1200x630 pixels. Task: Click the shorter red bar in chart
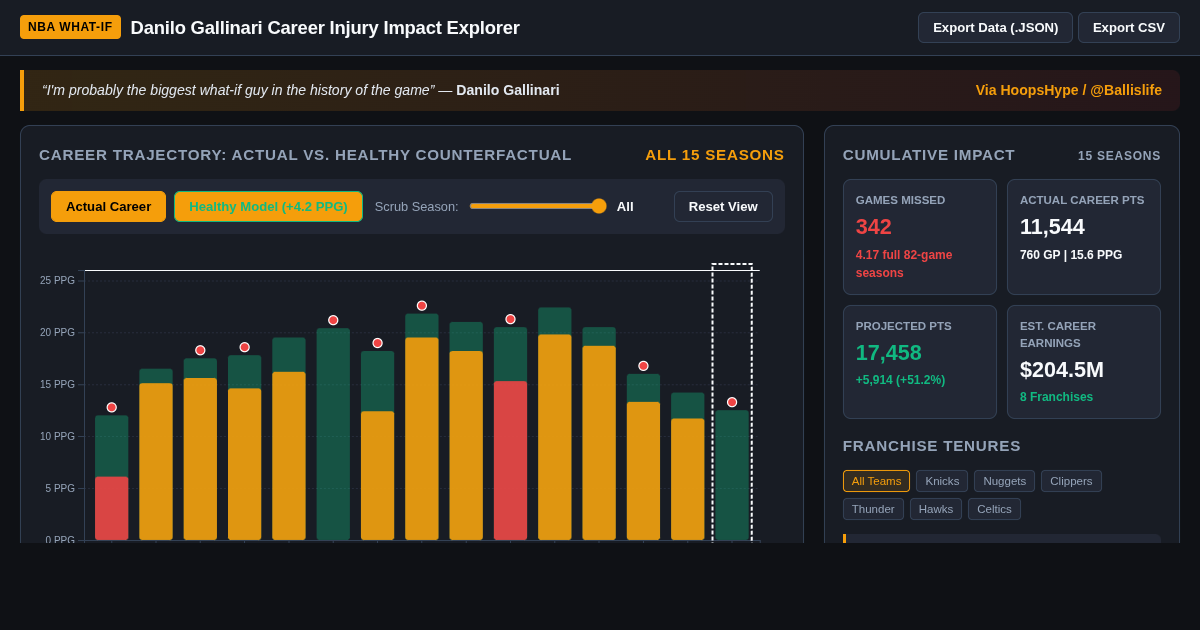click(112, 509)
